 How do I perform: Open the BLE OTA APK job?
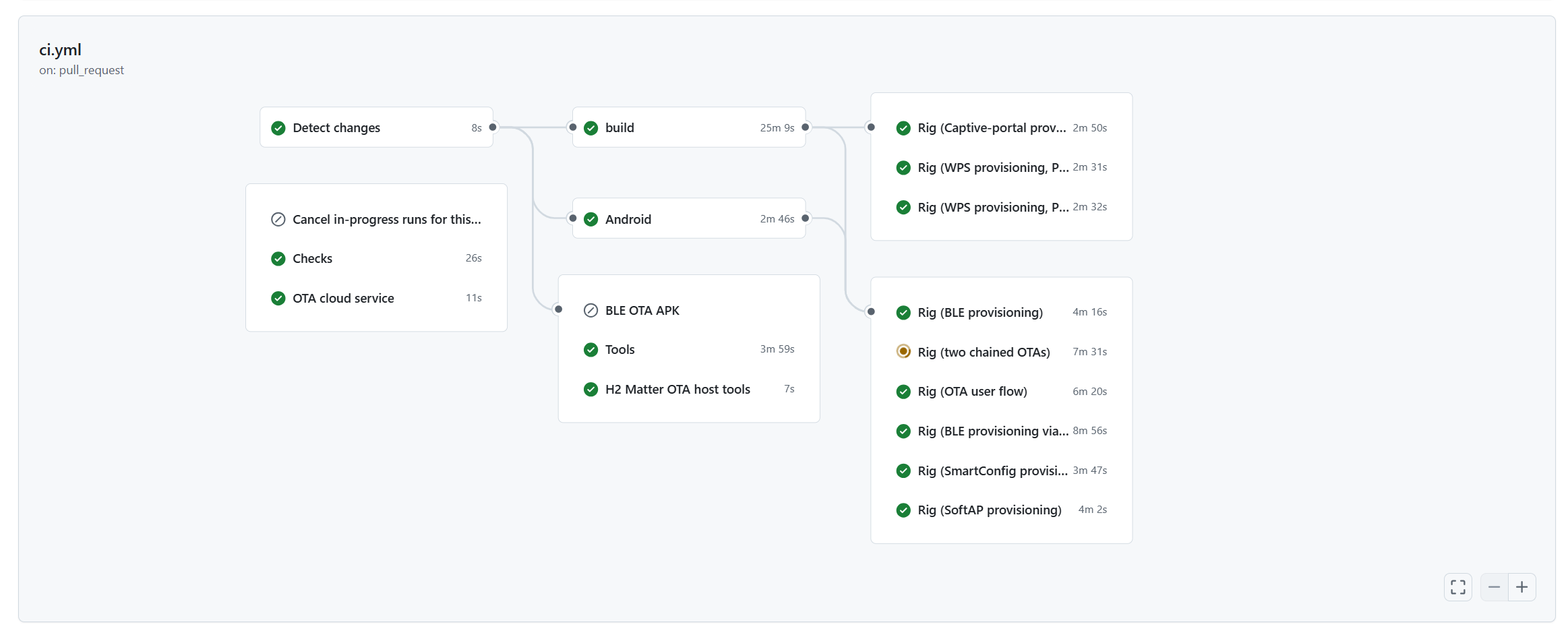click(689, 310)
